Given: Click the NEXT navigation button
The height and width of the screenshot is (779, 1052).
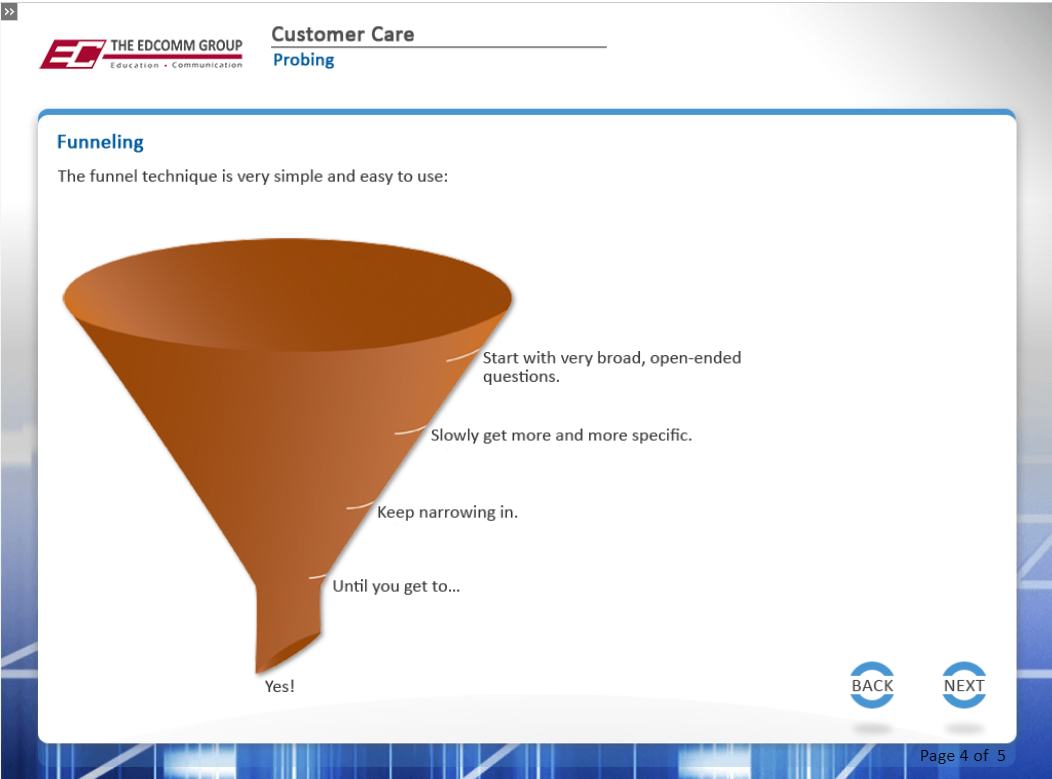Looking at the screenshot, I should coord(963,685).
